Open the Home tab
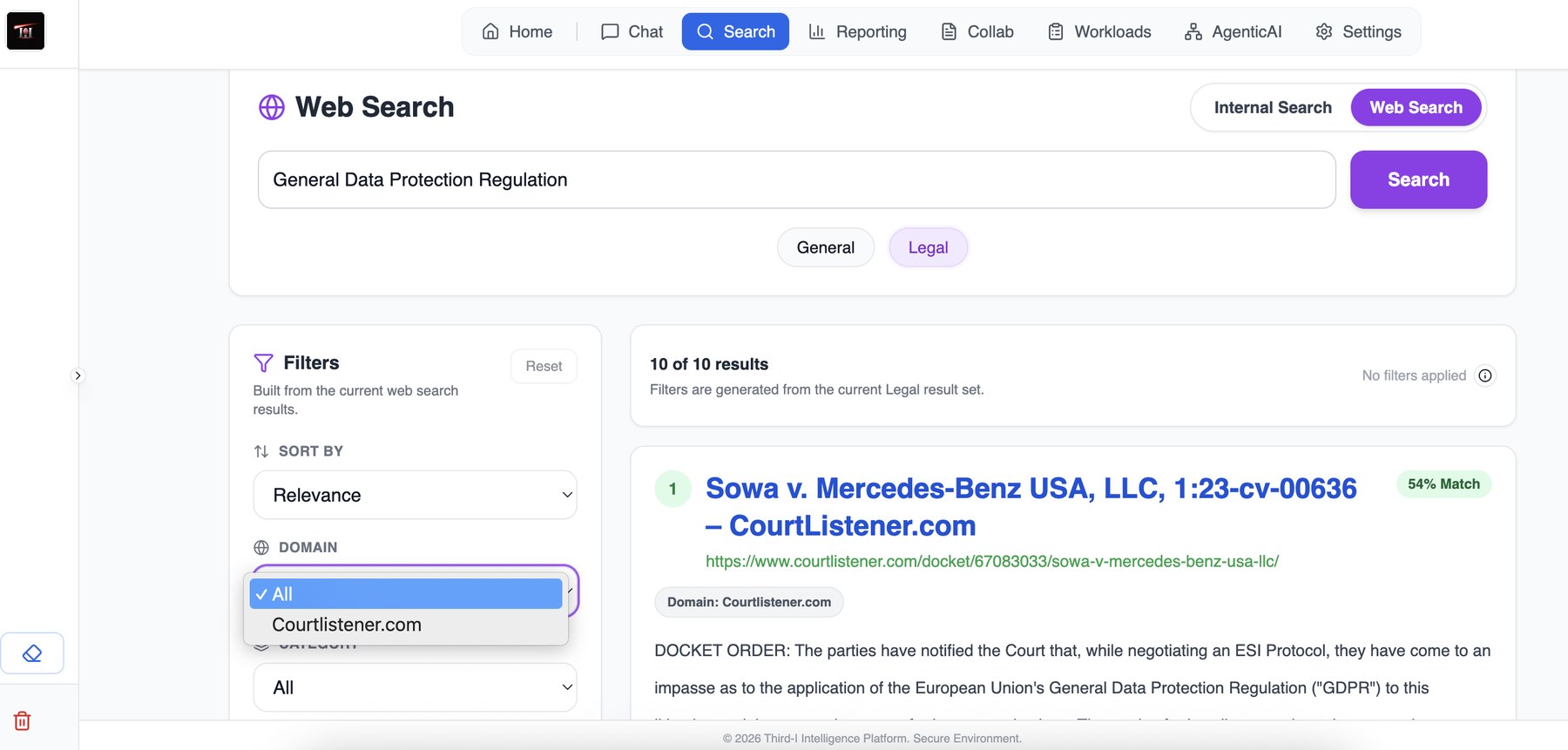Image resolution: width=1568 pixels, height=750 pixels. click(517, 31)
